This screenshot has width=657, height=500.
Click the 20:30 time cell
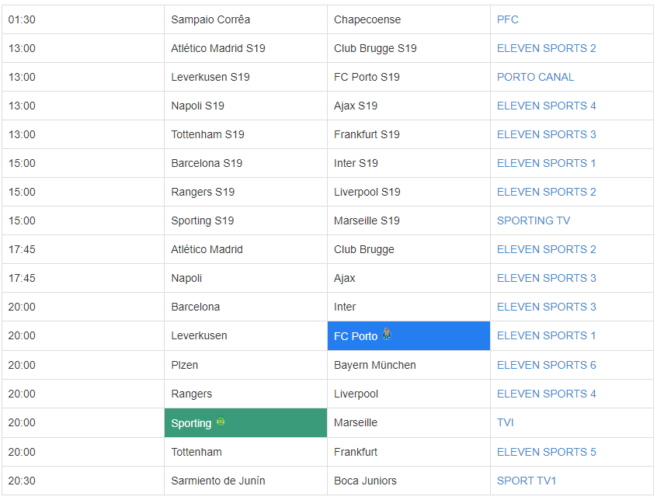(83, 481)
